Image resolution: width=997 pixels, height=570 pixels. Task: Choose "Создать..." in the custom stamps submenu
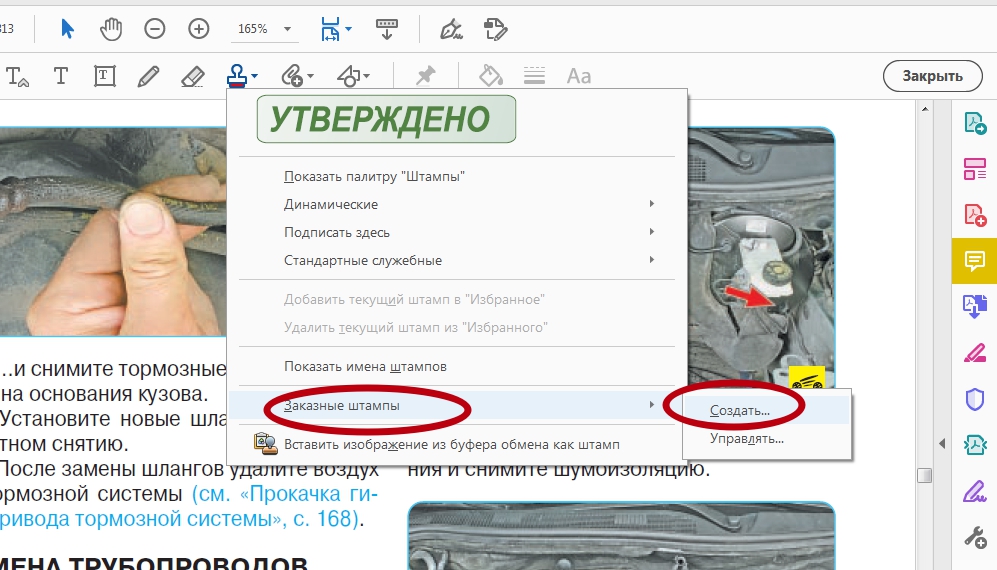click(x=740, y=410)
